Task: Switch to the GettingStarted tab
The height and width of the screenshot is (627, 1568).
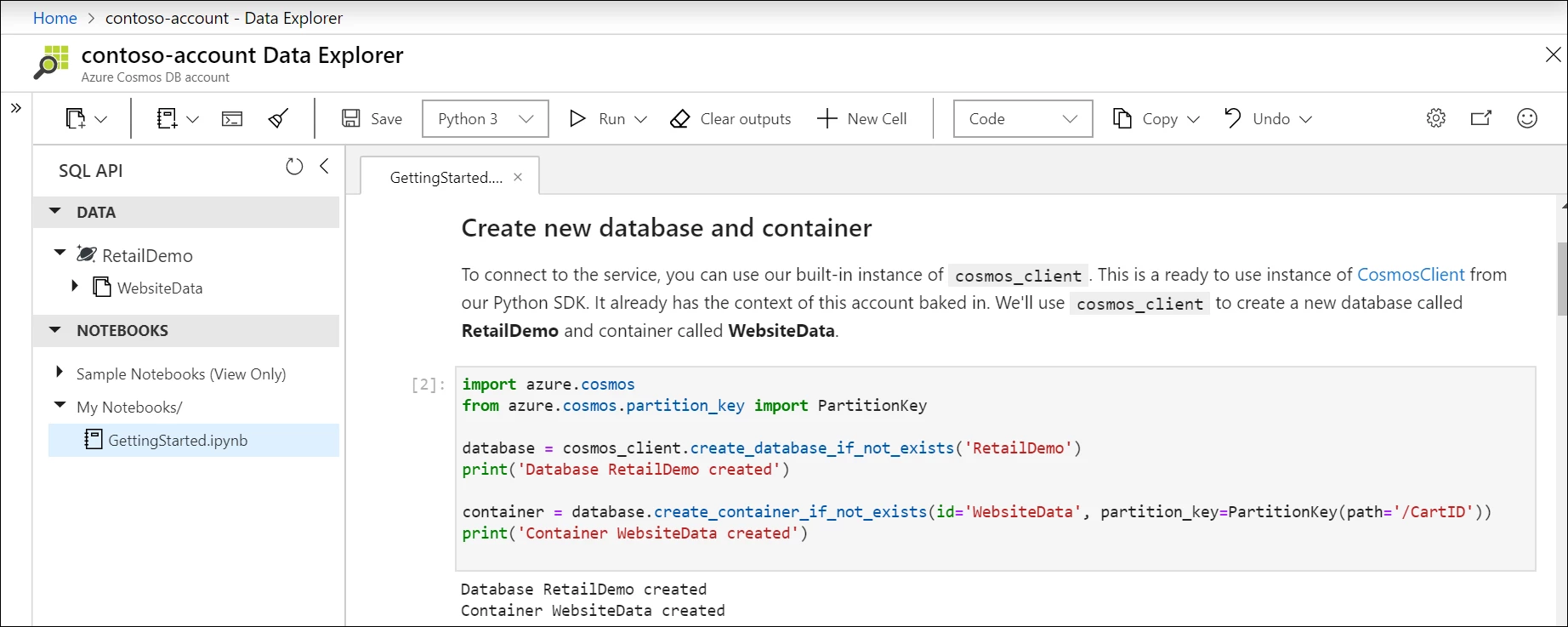Action: pos(446,177)
